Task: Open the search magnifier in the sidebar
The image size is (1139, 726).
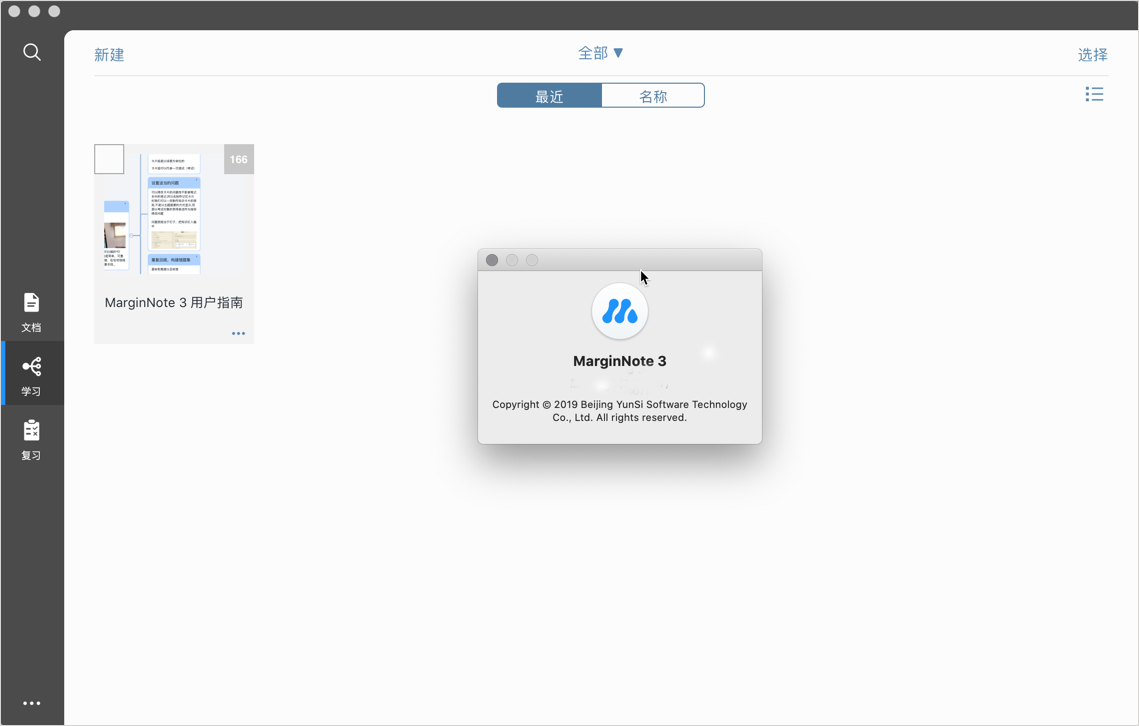Action: point(31,52)
